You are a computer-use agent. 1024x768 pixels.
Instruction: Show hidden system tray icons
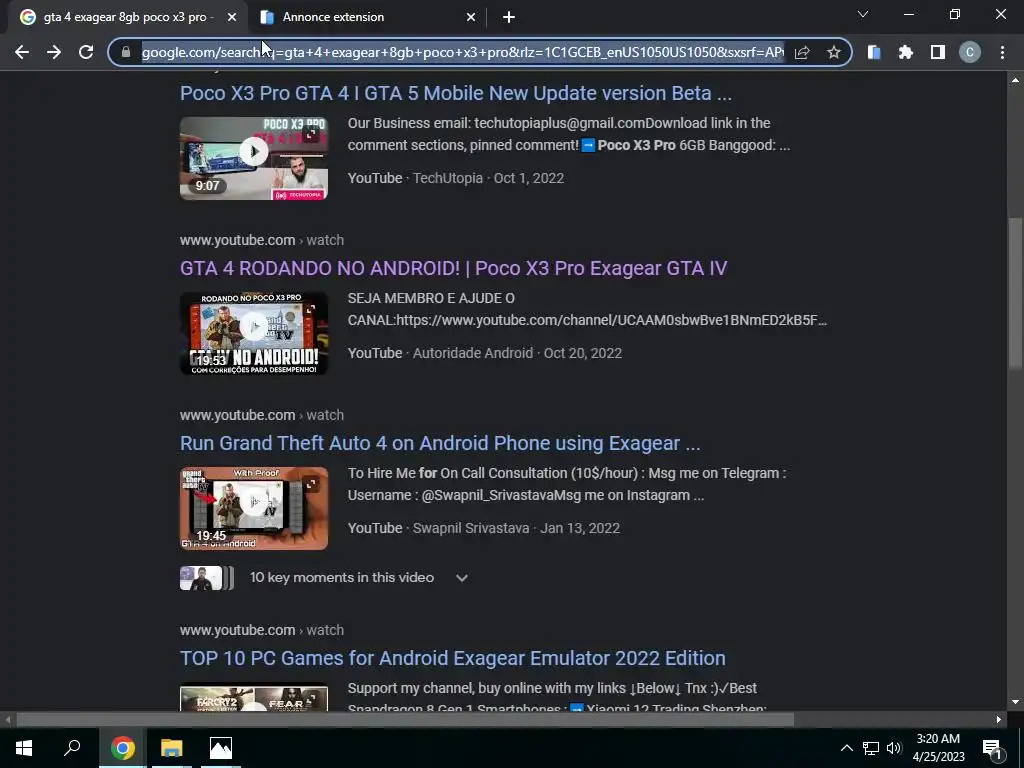pos(846,748)
